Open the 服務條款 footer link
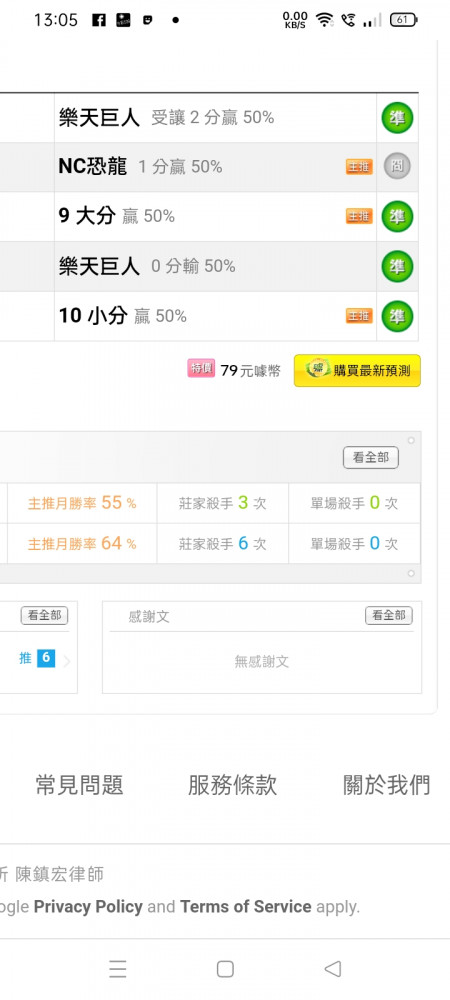 [233, 785]
